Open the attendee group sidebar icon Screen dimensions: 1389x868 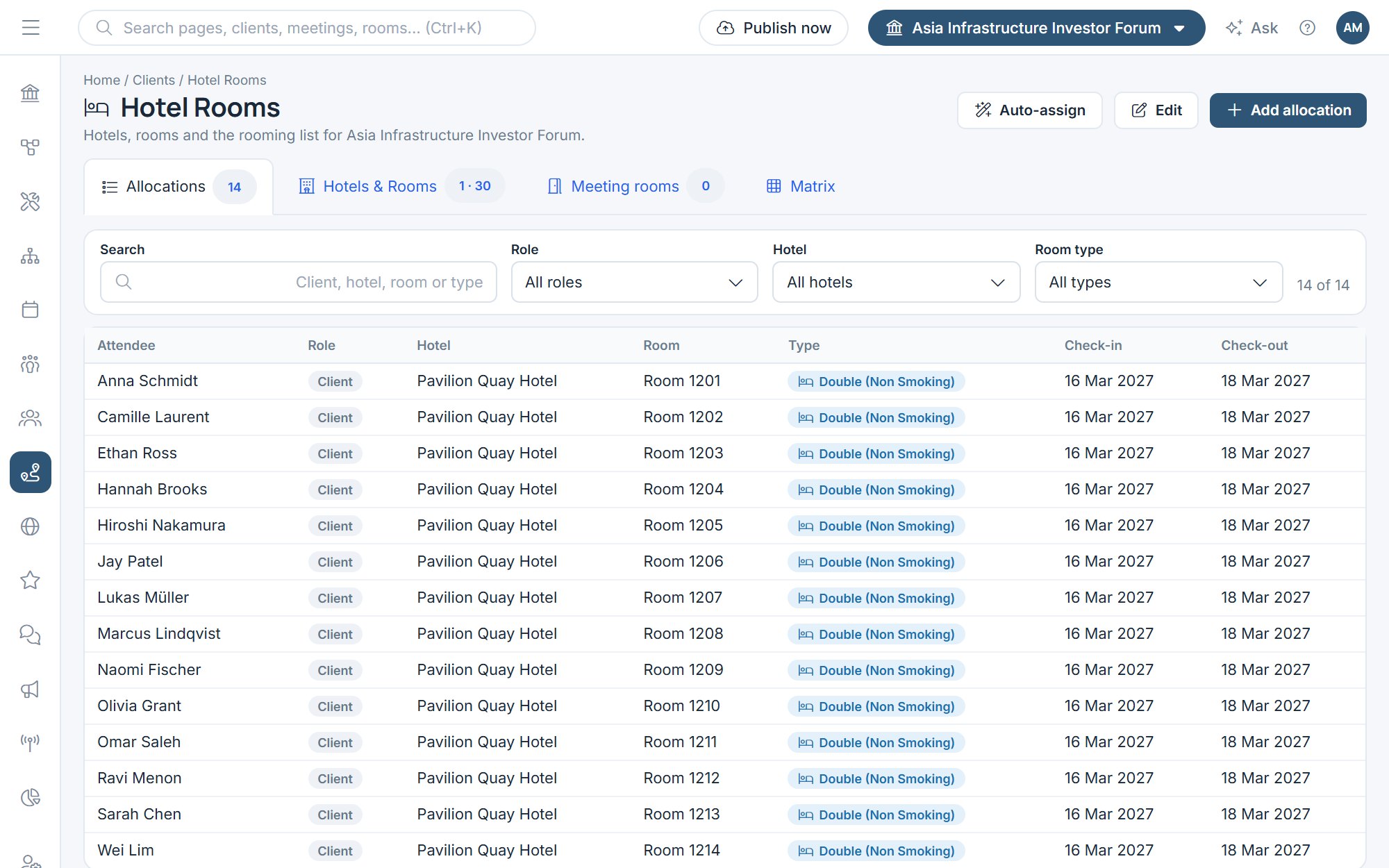click(x=30, y=364)
